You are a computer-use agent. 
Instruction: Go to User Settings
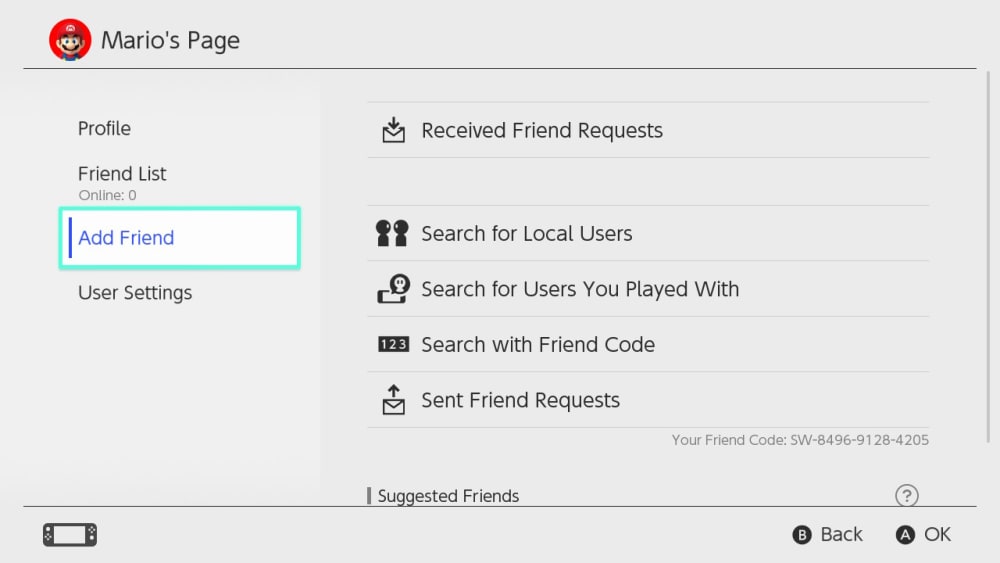pyautogui.click(x=135, y=293)
